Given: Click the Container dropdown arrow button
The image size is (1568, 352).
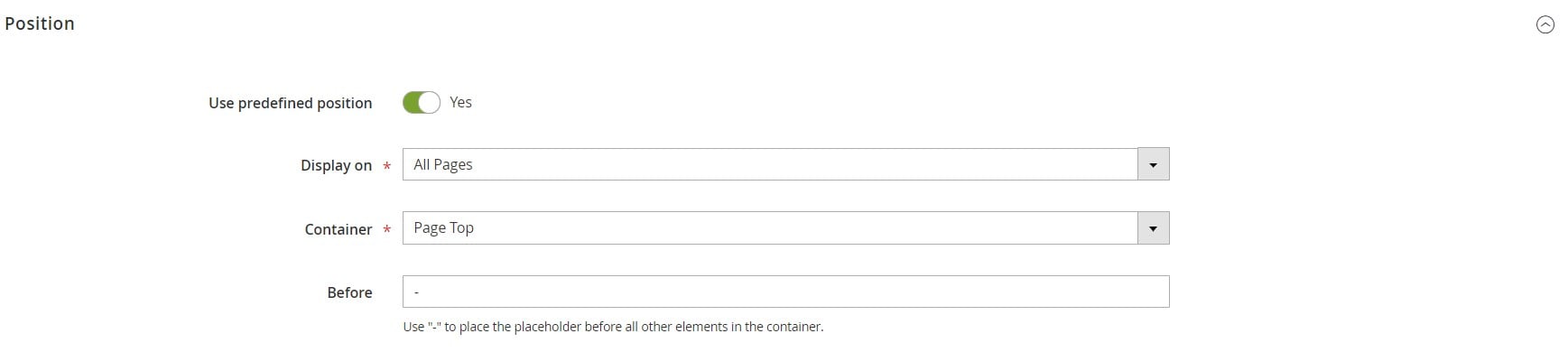Looking at the screenshot, I should [x=1153, y=228].
